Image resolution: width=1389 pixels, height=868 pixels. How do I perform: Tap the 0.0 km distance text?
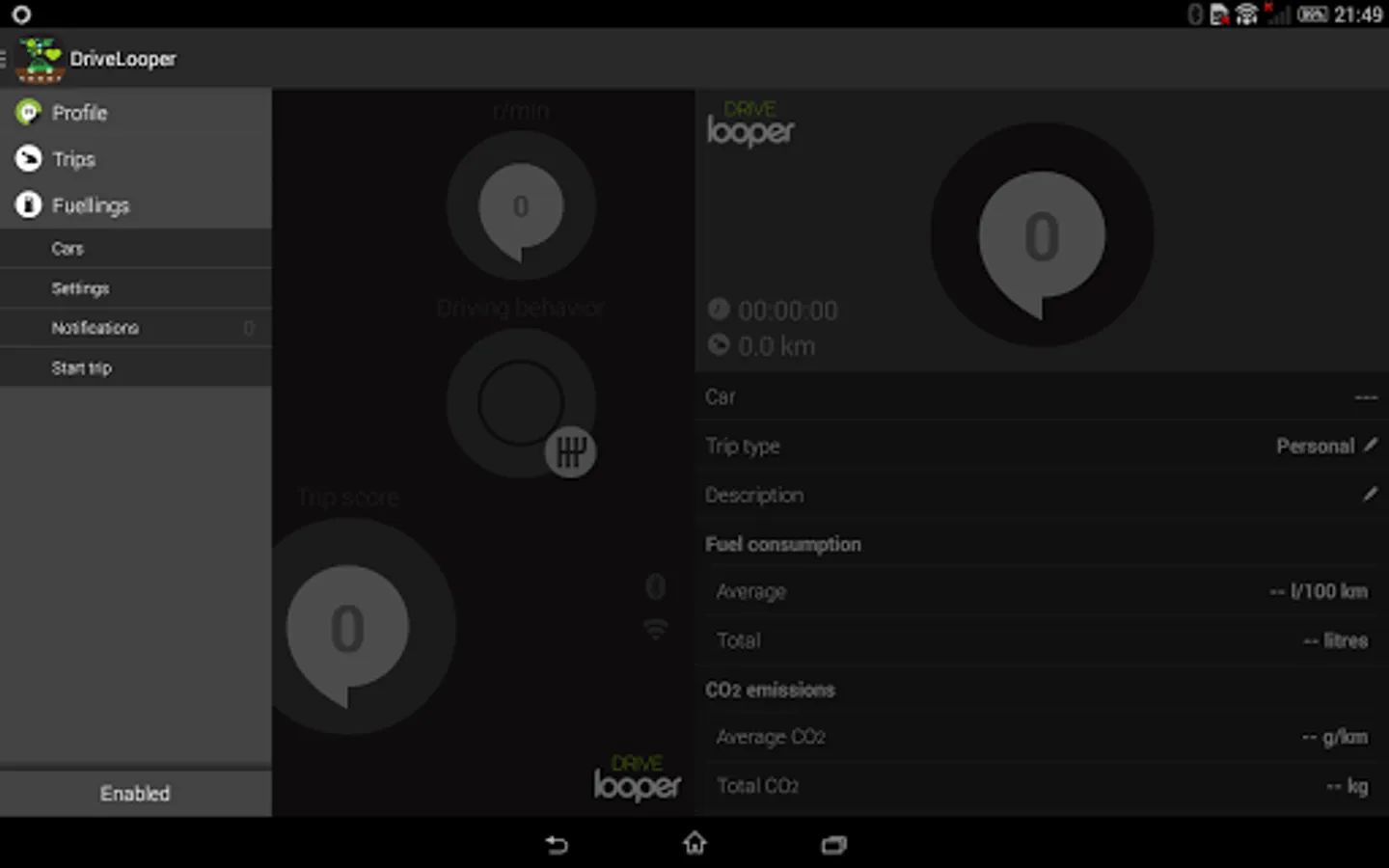(x=776, y=346)
